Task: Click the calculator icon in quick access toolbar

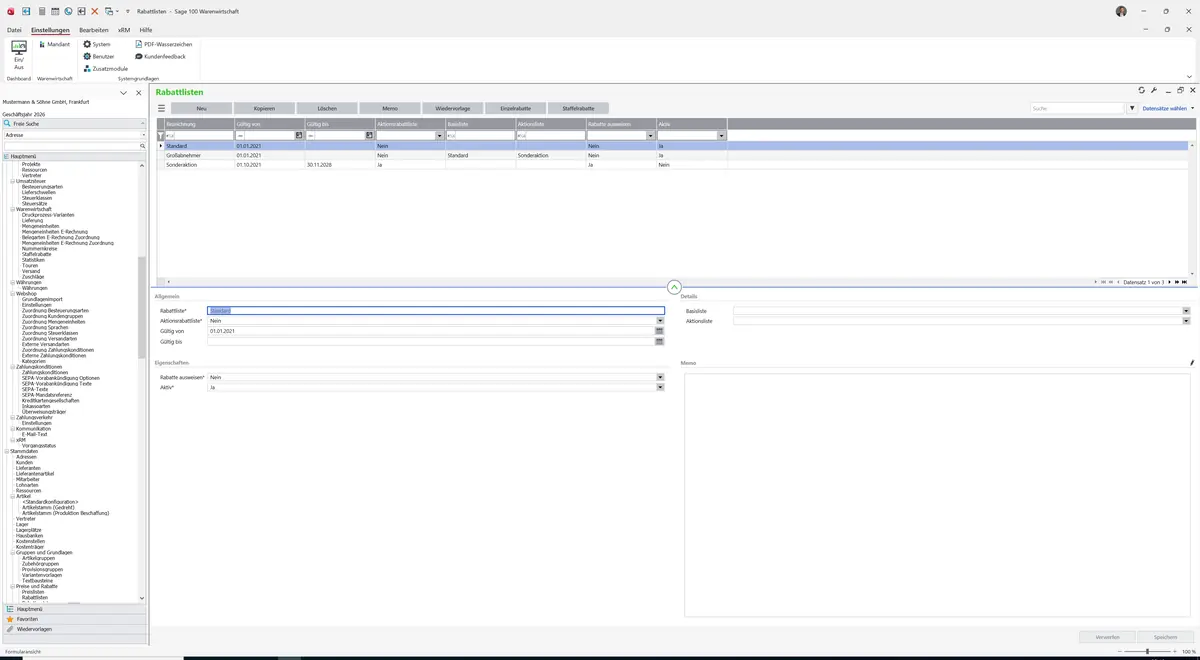Action: click(x=41, y=10)
